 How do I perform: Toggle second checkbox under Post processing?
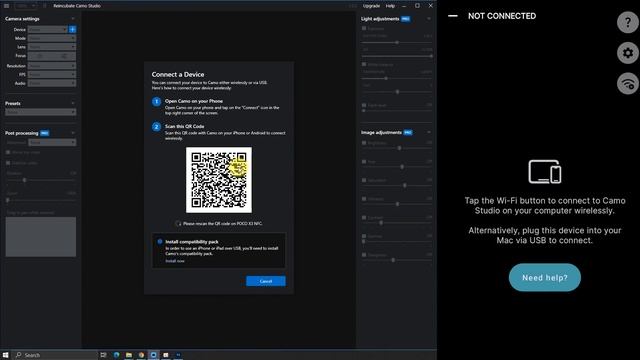[x=8, y=163]
